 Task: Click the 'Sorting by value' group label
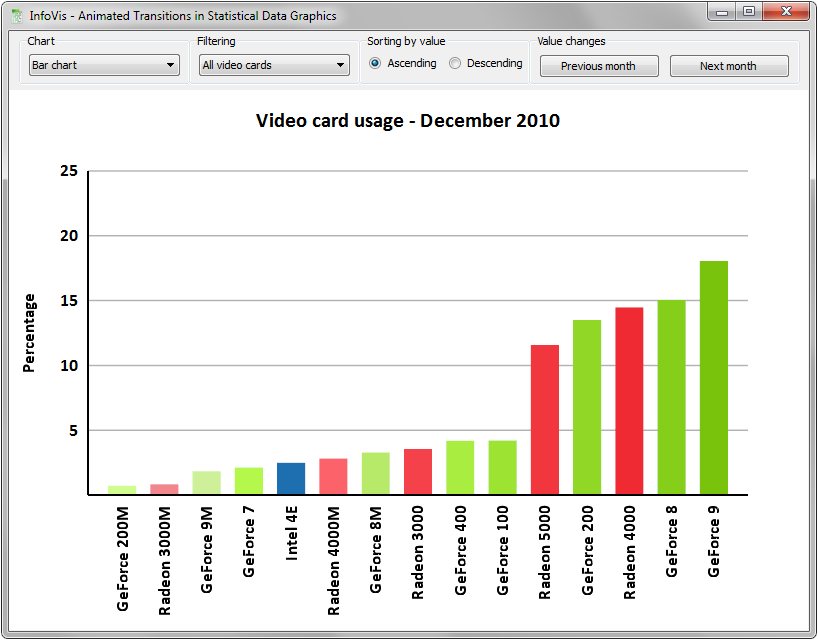[x=406, y=41]
